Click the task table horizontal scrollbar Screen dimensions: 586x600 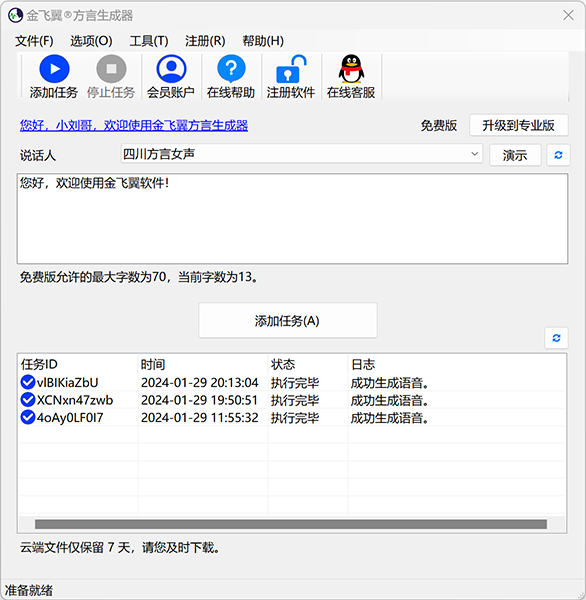pyautogui.click(x=291, y=524)
